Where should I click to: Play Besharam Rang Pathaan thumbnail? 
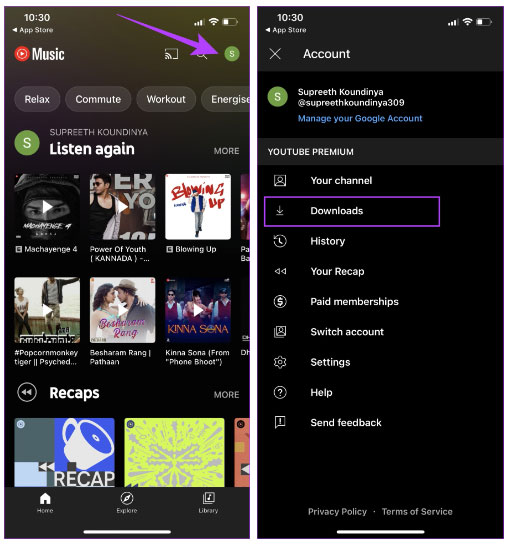pos(122,310)
